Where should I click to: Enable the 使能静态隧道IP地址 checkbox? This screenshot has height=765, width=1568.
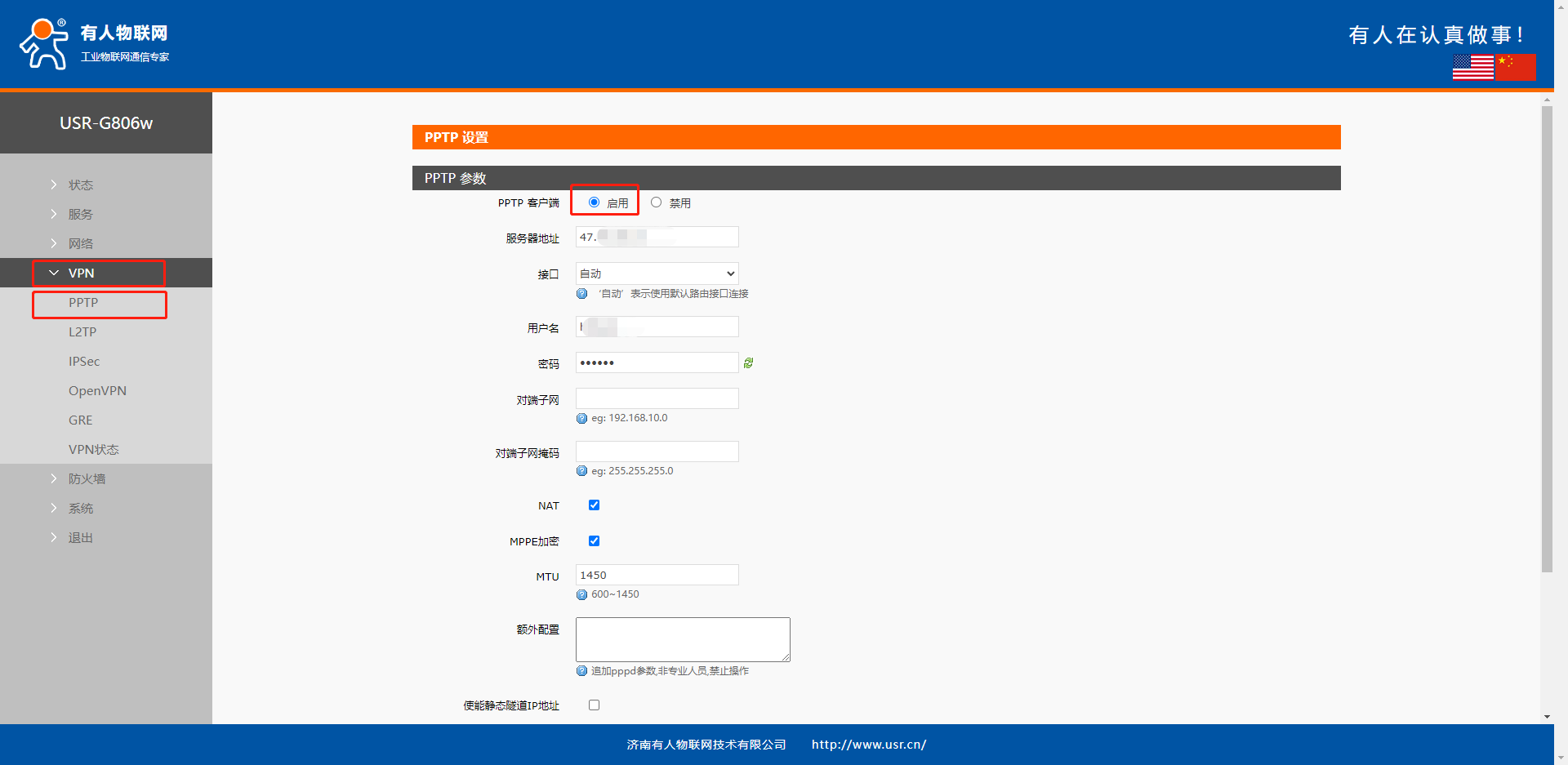pos(594,705)
